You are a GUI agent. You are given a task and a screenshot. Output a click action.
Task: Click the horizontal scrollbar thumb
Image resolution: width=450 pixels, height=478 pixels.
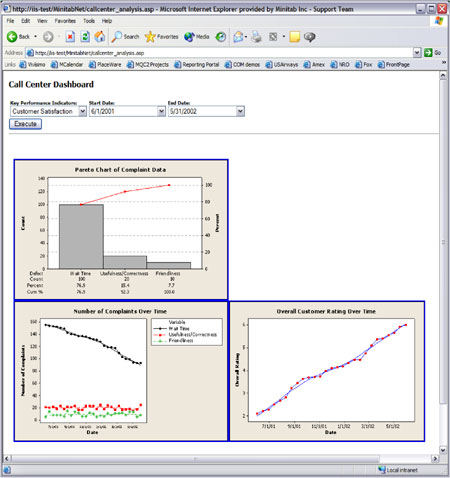coord(195,459)
